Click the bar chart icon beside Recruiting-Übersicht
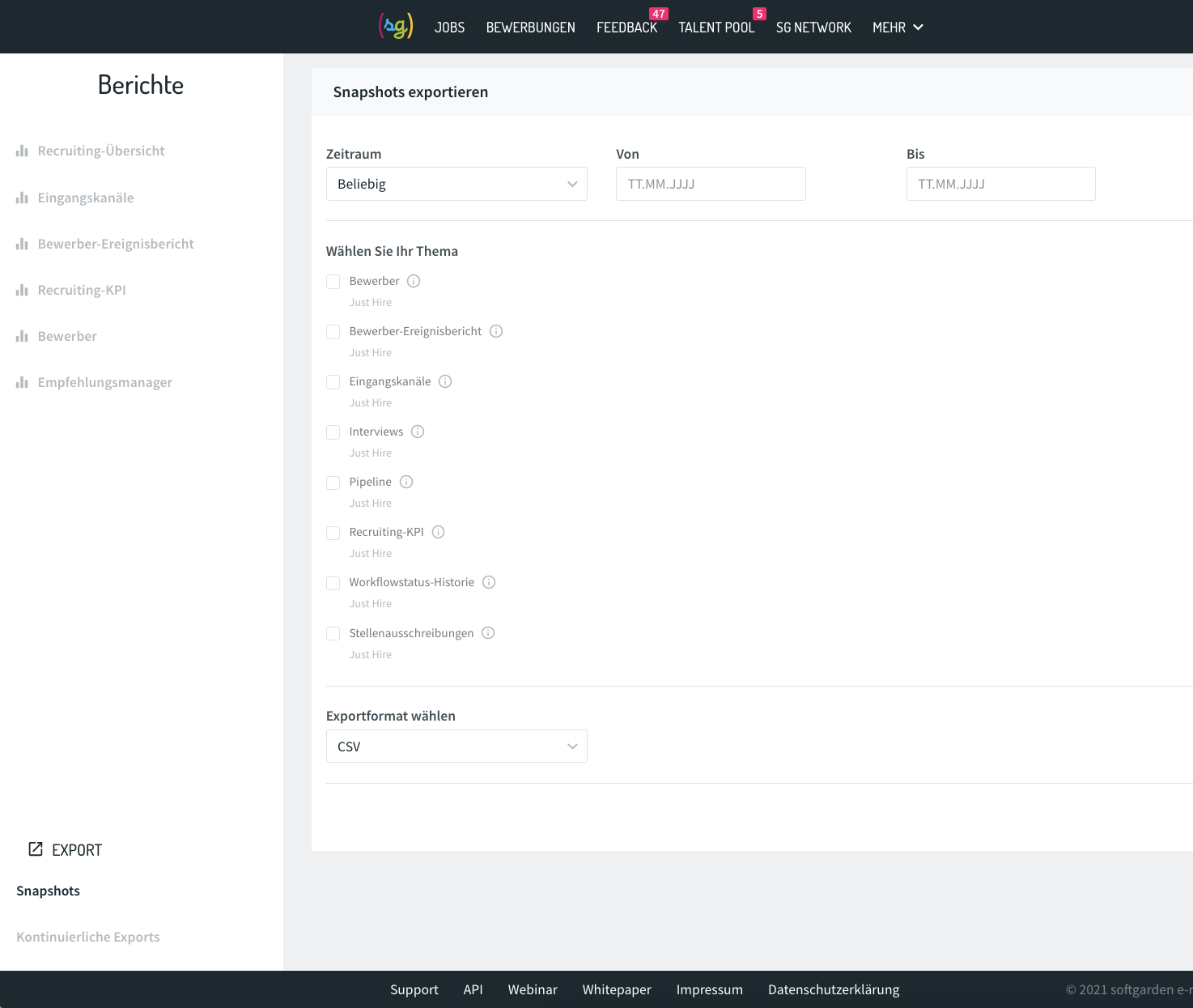1193x1008 pixels. click(22, 151)
